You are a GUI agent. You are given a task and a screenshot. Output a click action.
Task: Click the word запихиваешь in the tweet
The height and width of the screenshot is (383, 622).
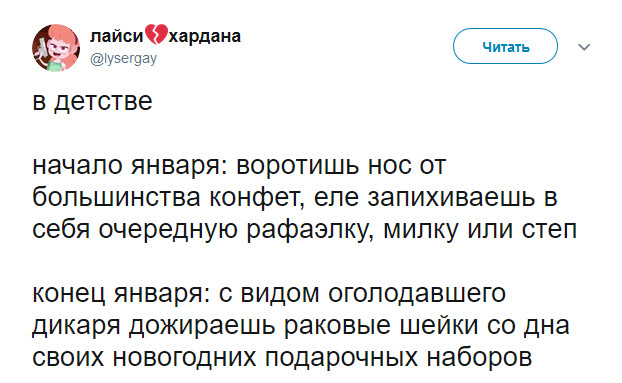451,198
